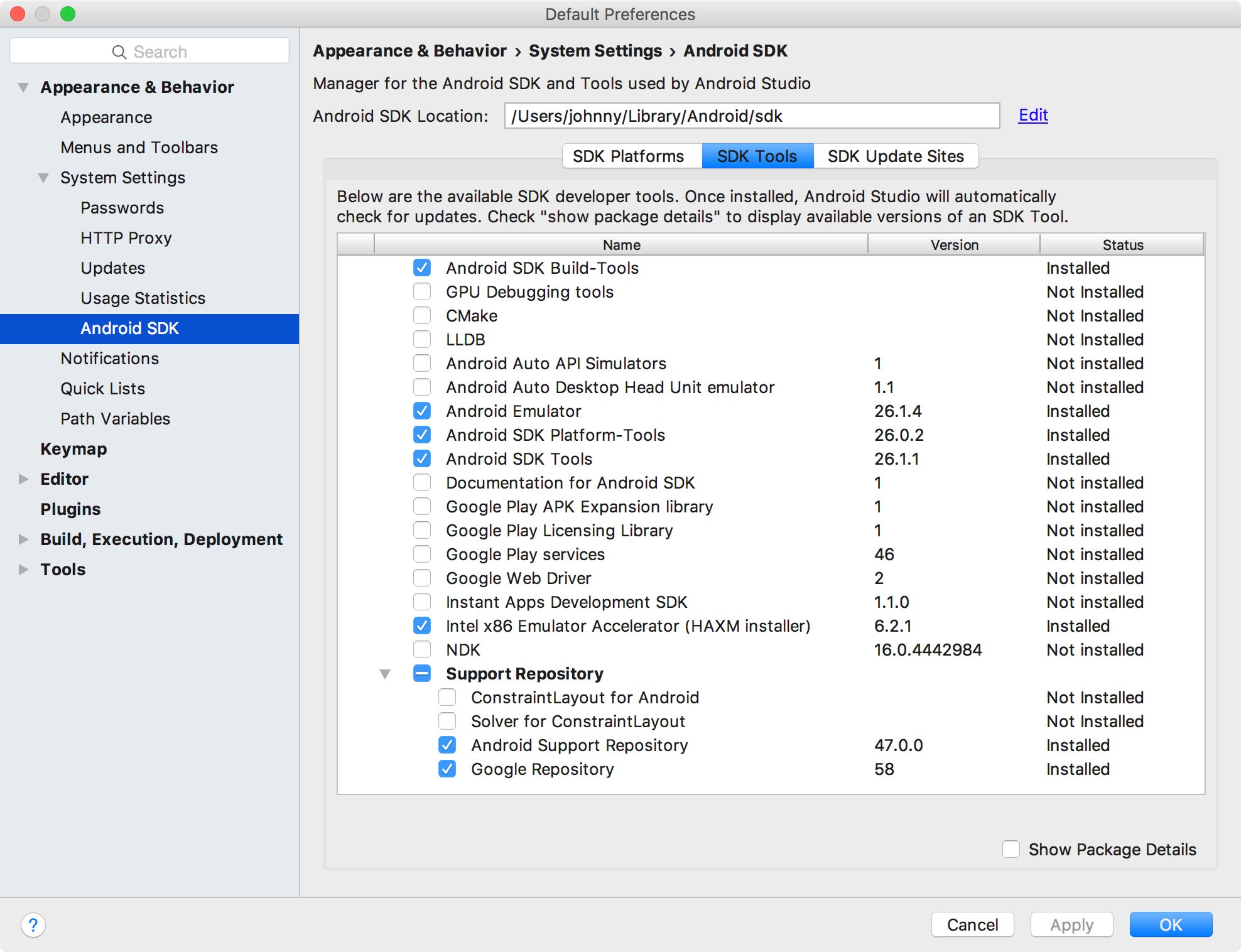
Task: Check Google Play Licensing Library checkbox
Action: click(422, 531)
